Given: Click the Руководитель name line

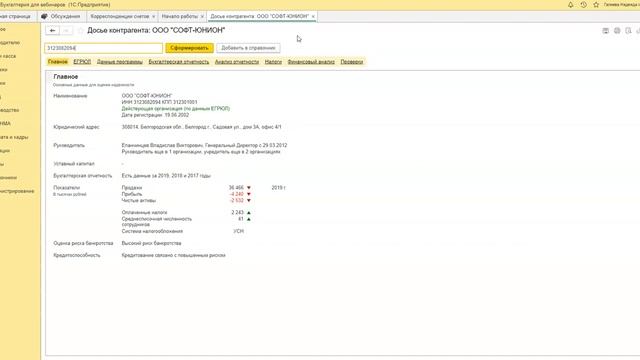Looking at the screenshot, I should (204, 145).
